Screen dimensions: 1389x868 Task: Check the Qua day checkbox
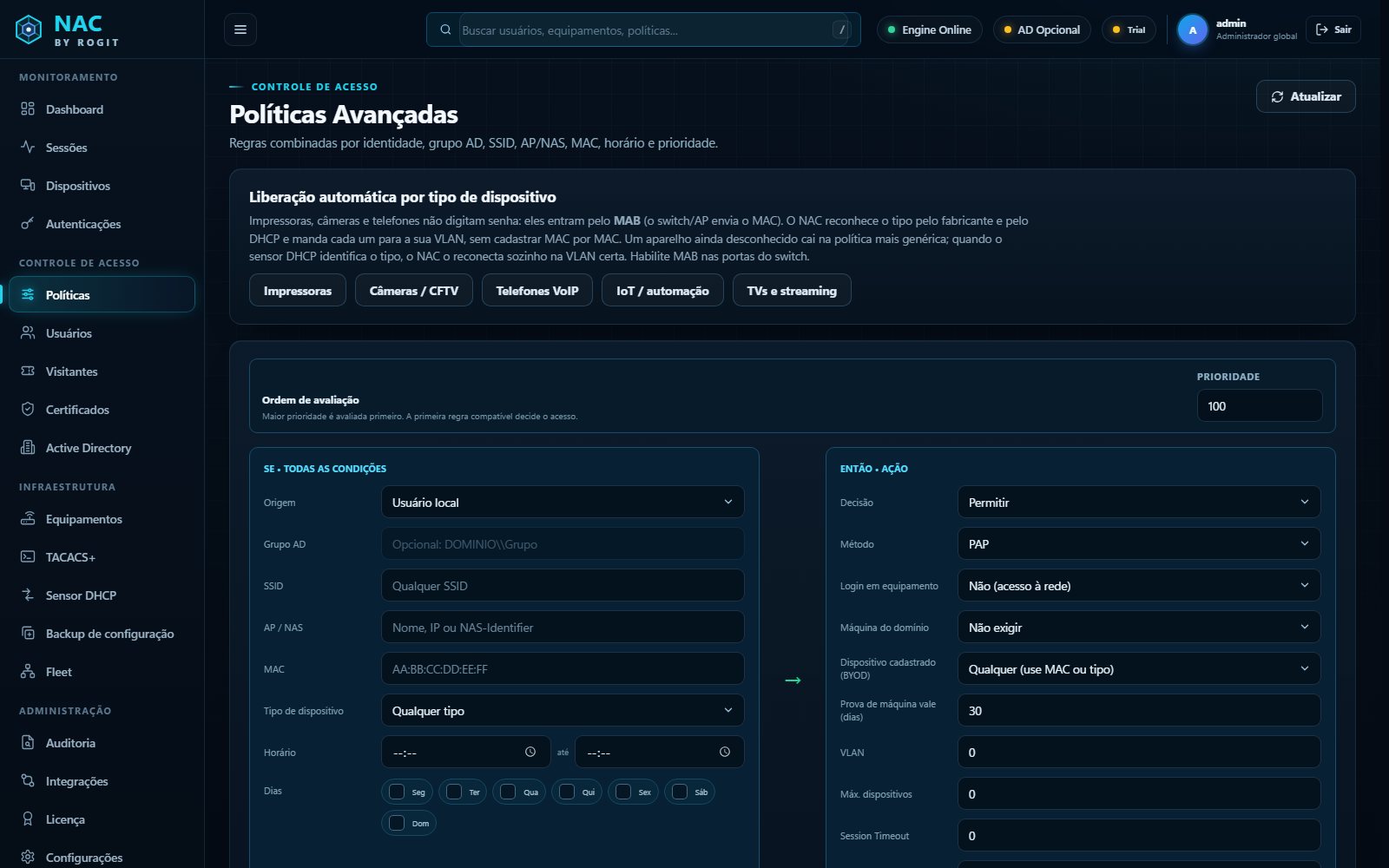(508, 792)
